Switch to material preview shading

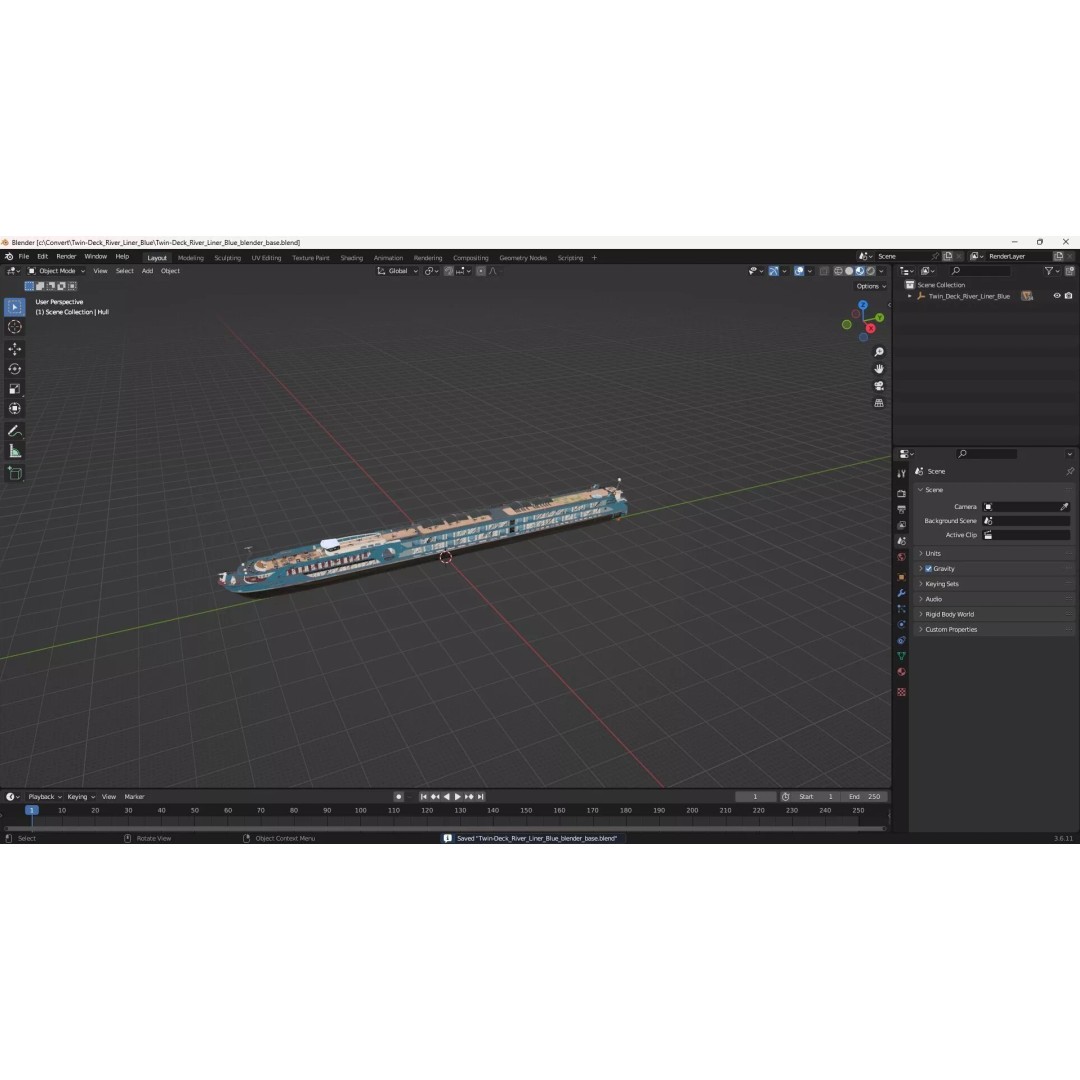(860, 271)
